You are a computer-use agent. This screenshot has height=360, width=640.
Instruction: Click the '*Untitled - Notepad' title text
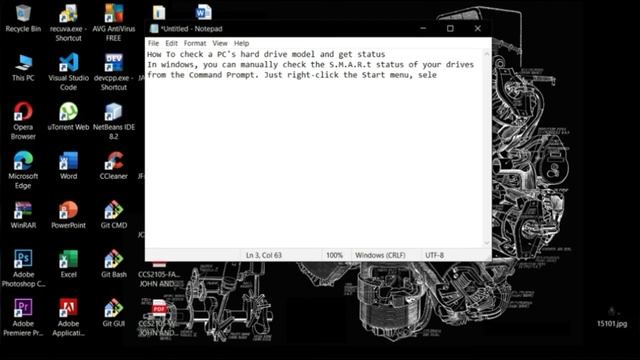191,29
